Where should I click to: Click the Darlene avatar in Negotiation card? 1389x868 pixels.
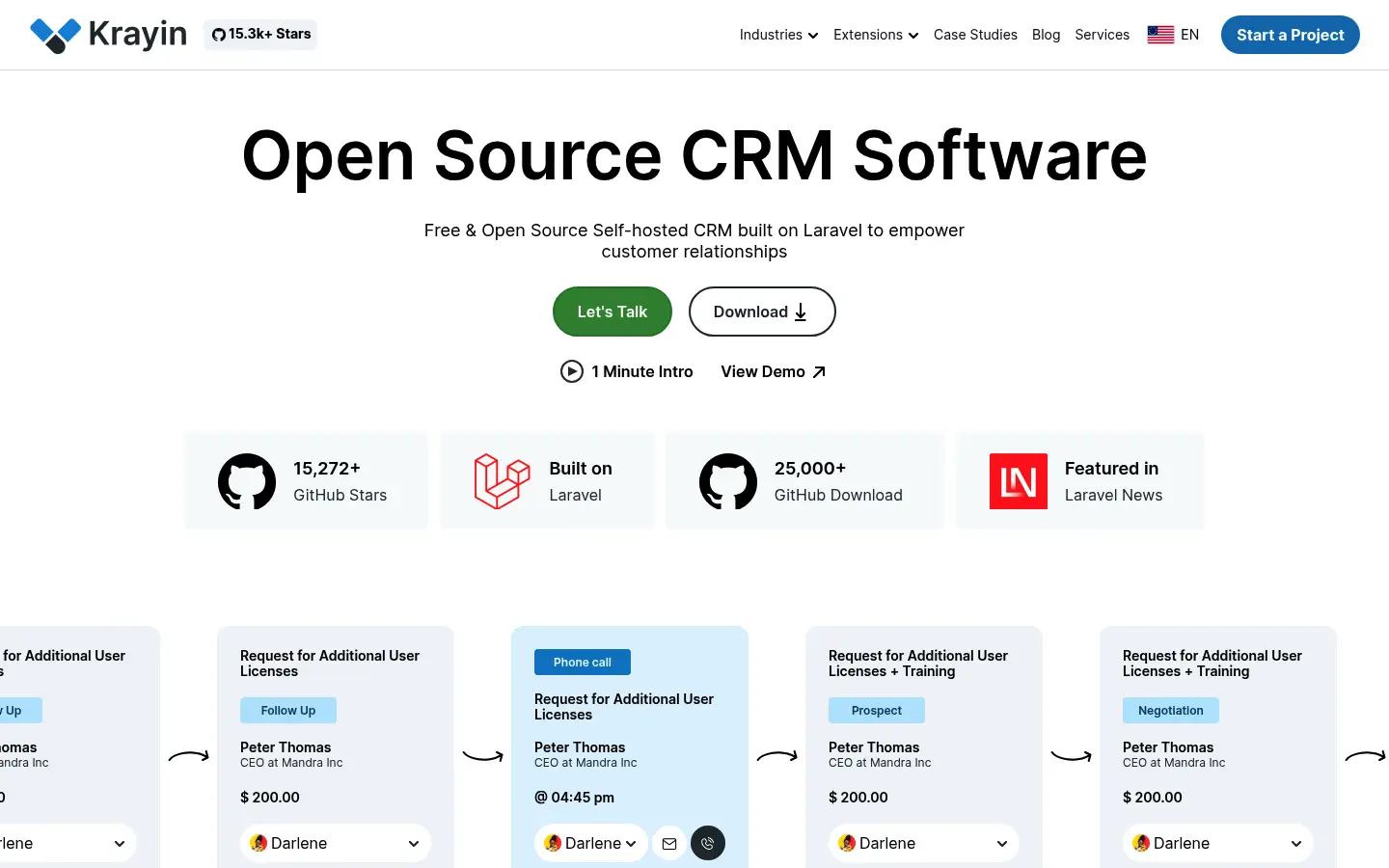point(1141,843)
